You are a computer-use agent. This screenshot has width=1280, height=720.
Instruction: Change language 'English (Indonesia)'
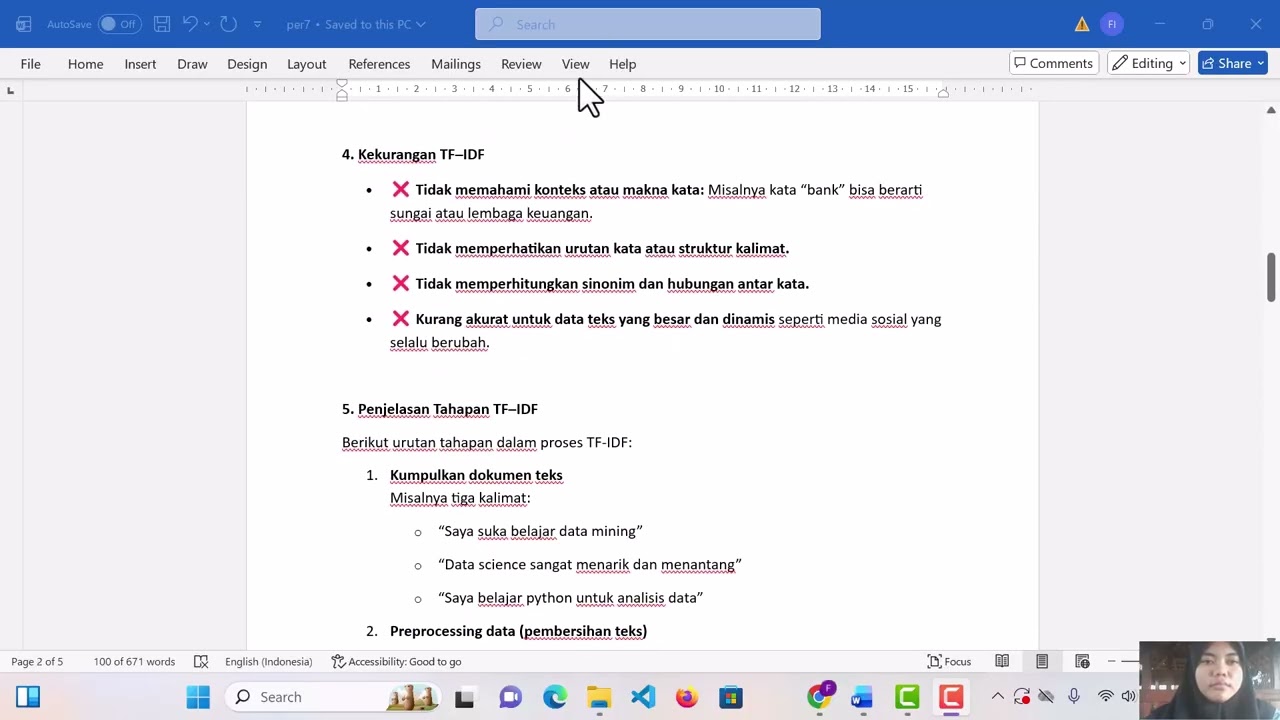tap(268, 661)
